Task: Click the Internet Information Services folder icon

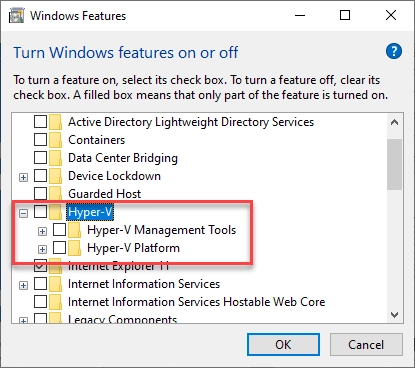Action: (x=55, y=284)
